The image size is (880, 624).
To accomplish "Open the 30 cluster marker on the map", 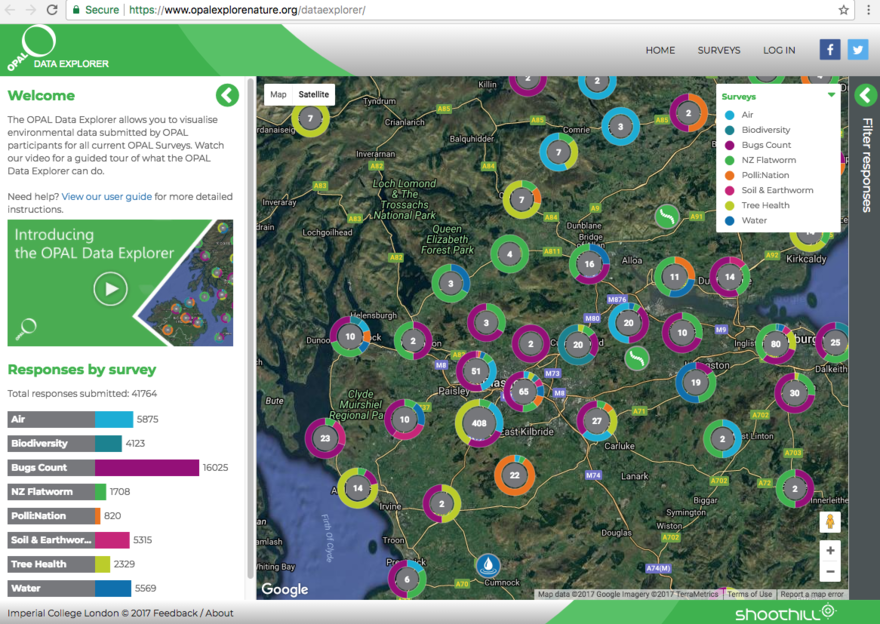I will (795, 393).
